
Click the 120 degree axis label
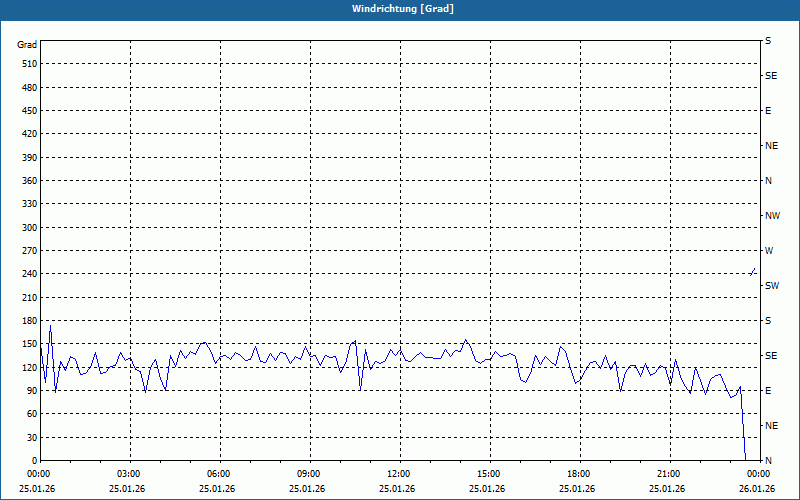pyautogui.click(x=30, y=367)
